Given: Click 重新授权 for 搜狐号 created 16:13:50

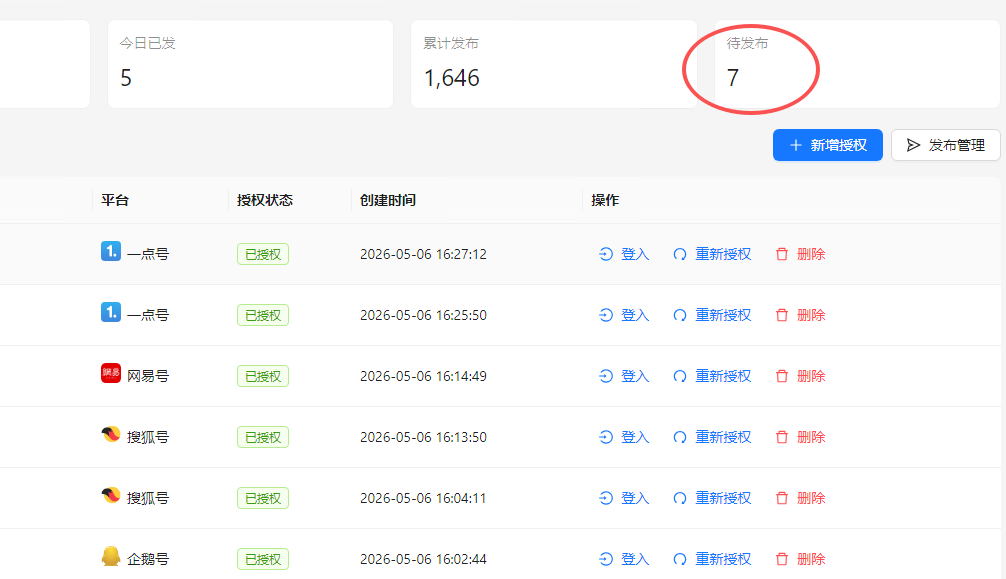Looking at the screenshot, I should coord(712,437).
